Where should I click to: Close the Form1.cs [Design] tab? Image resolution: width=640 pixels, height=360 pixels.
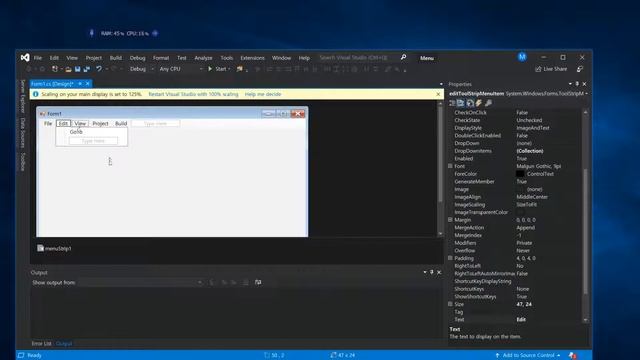87,84
